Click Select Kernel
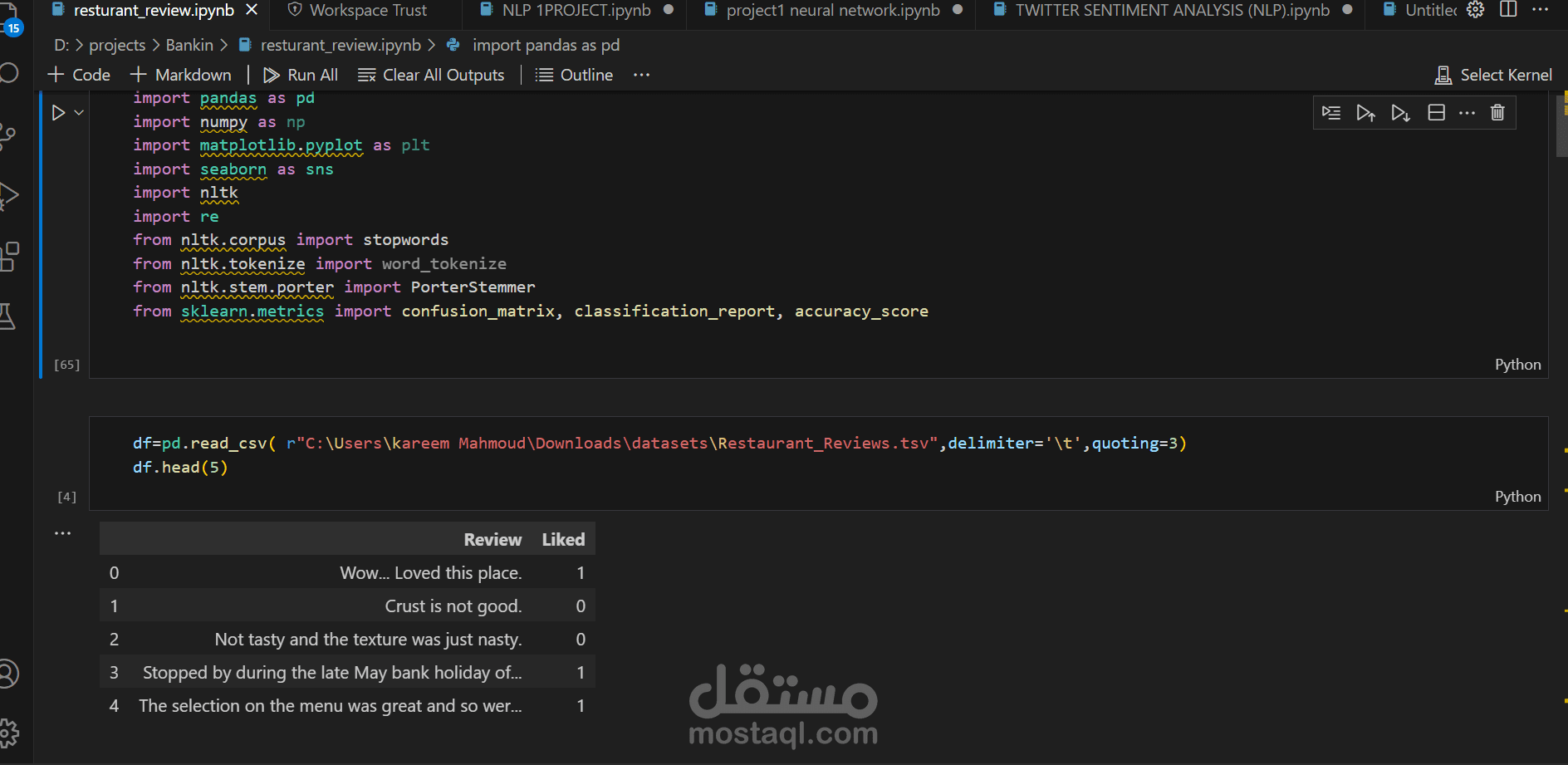The image size is (1568, 765). pyautogui.click(x=1493, y=75)
